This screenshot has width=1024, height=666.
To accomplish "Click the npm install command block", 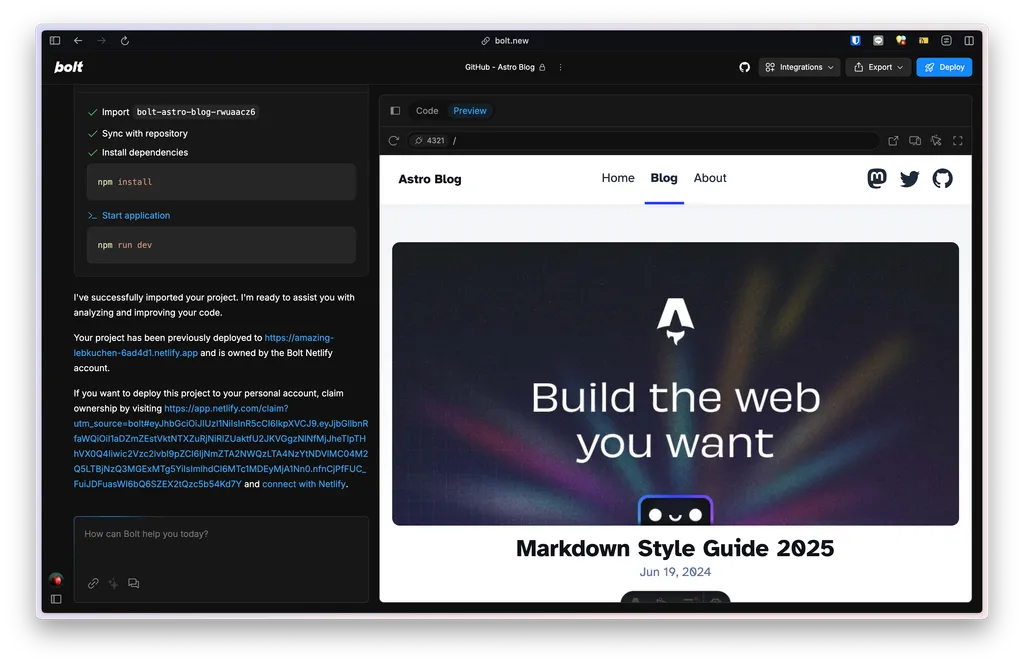I will click(221, 182).
